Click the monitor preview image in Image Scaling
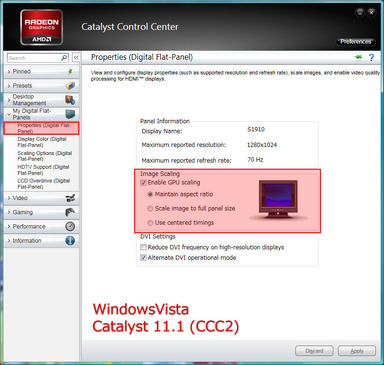This screenshot has height=365, width=384. pyautogui.click(x=278, y=199)
